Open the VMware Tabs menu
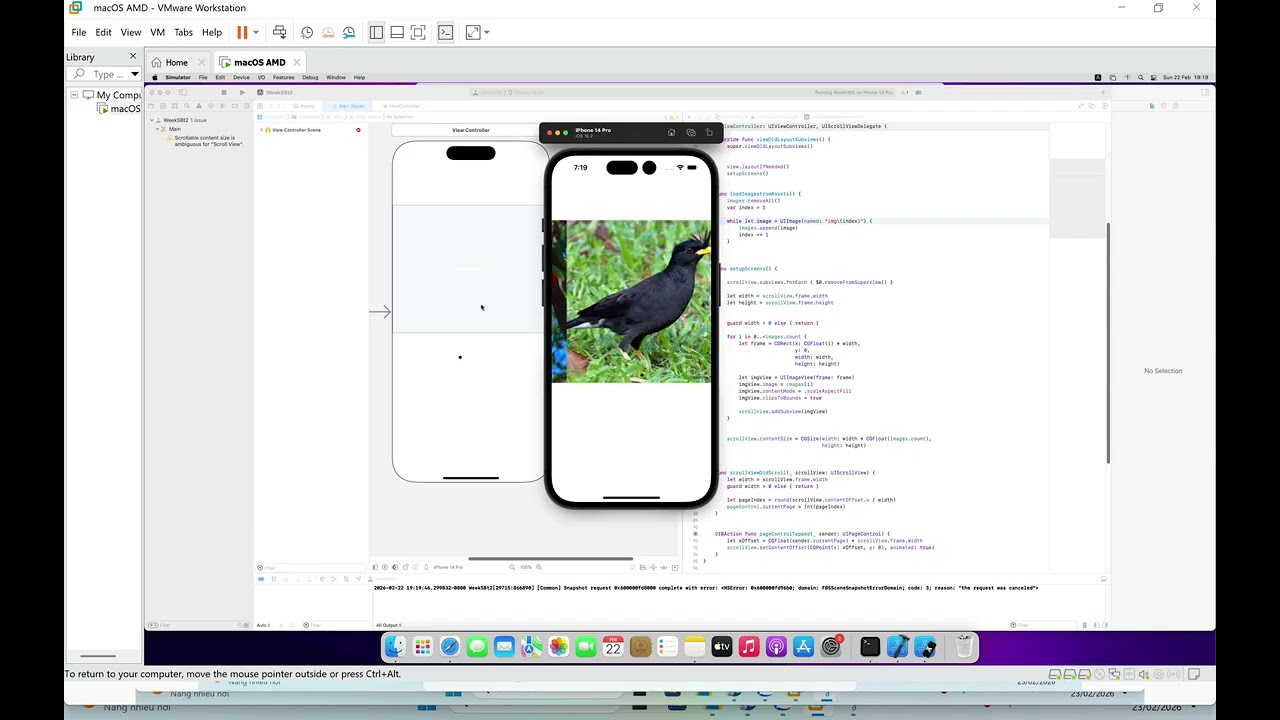Screen dimensions: 1280x720 (x=183, y=32)
